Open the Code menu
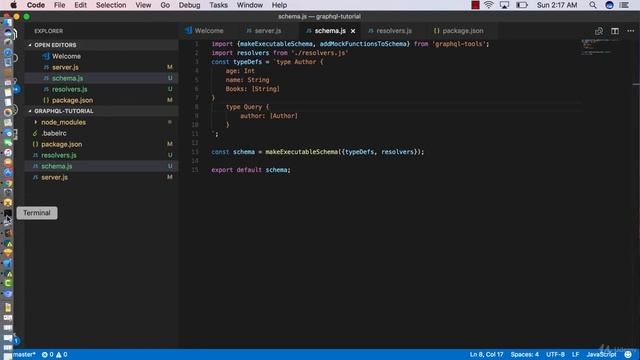640x360 pixels. click(36, 5)
